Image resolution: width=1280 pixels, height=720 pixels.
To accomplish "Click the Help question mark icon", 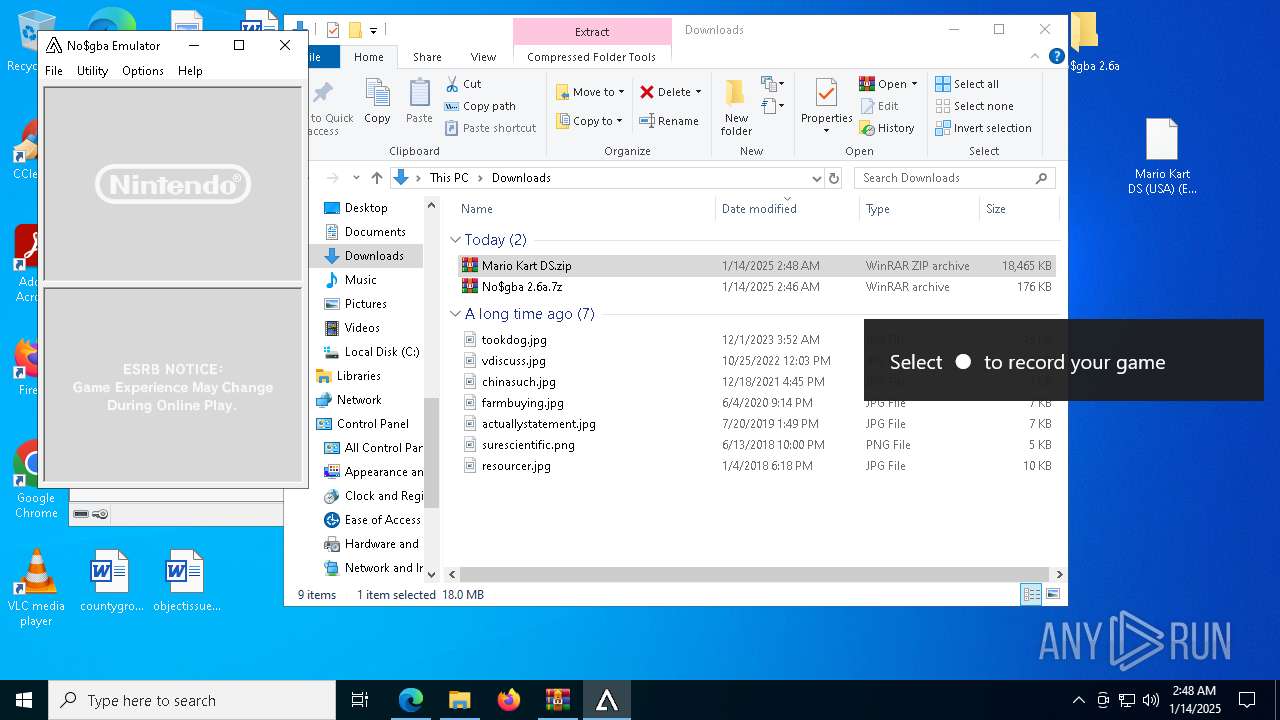I will click(x=1056, y=57).
